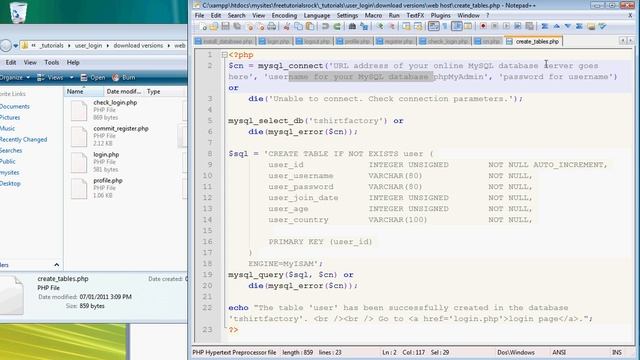Screen dimensions: 640x360
Task: Click the blue down-triangle toolbar icon
Action: 568,26
